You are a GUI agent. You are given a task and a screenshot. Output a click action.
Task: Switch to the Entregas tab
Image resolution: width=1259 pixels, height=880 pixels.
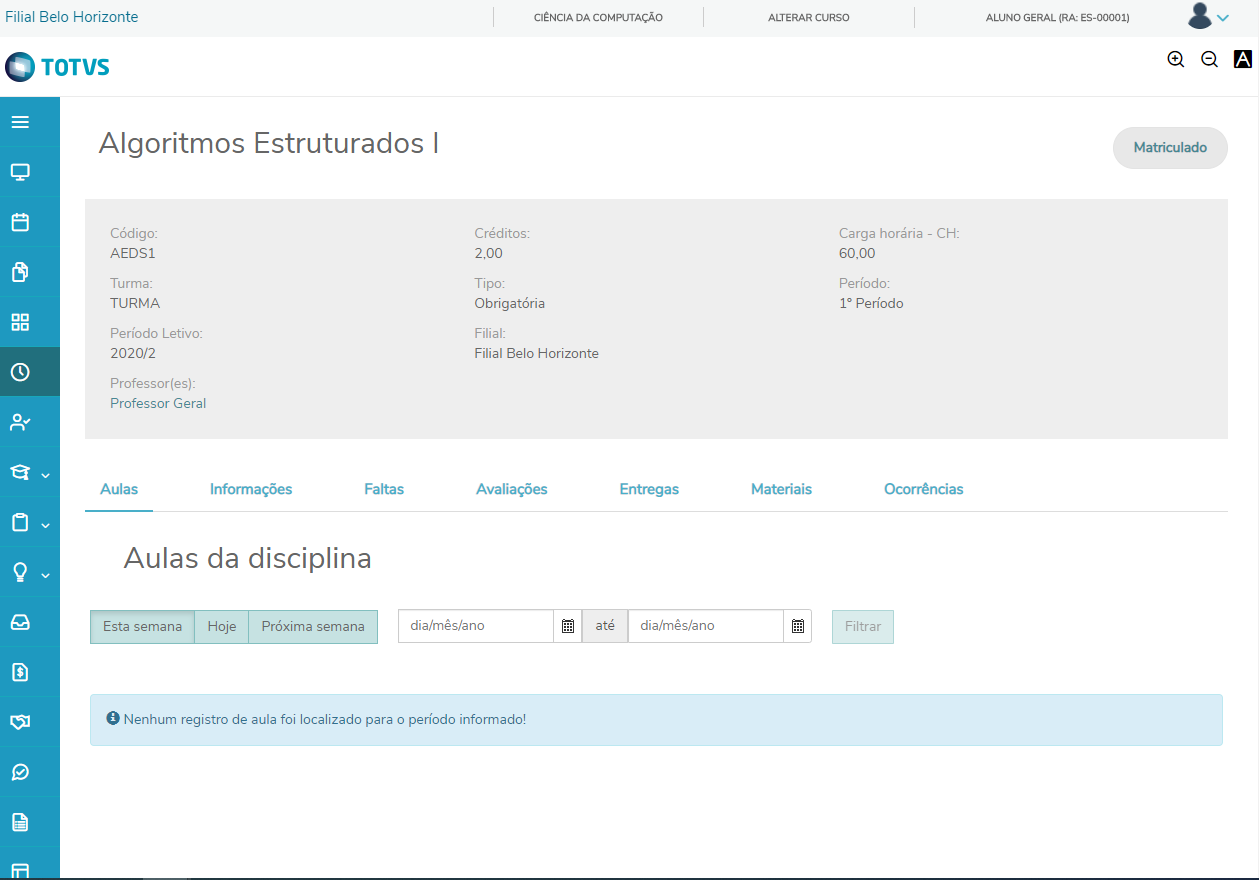(649, 489)
